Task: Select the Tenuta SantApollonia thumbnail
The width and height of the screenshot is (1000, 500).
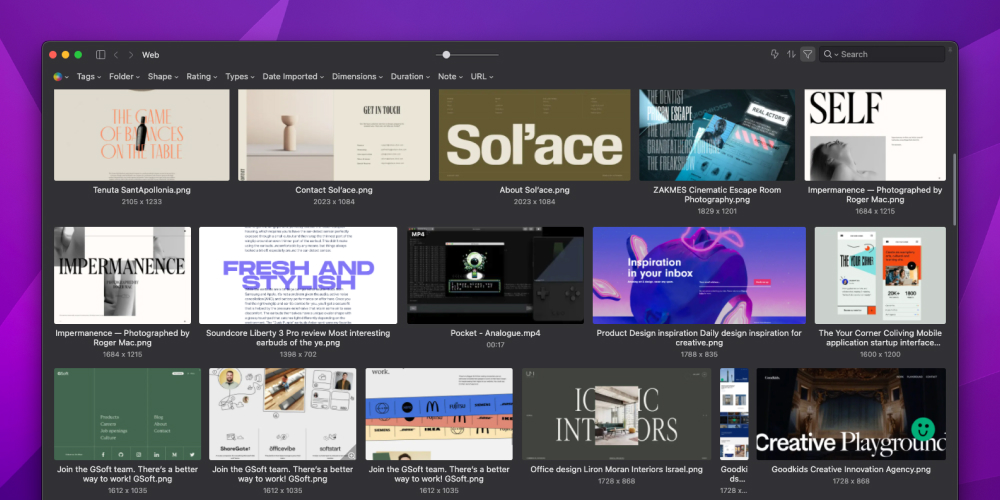Action: (x=142, y=135)
